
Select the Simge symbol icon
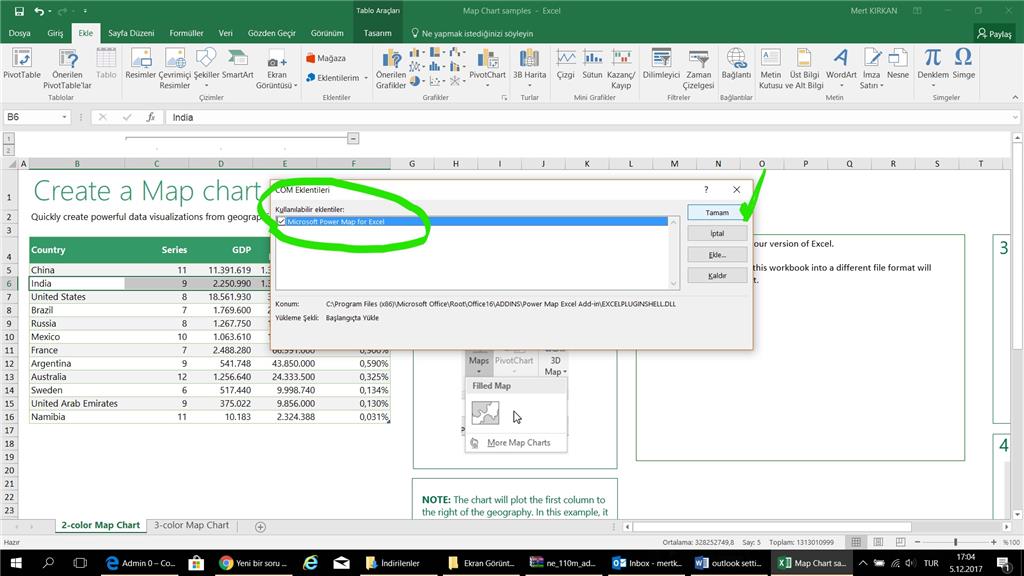point(963,64)
